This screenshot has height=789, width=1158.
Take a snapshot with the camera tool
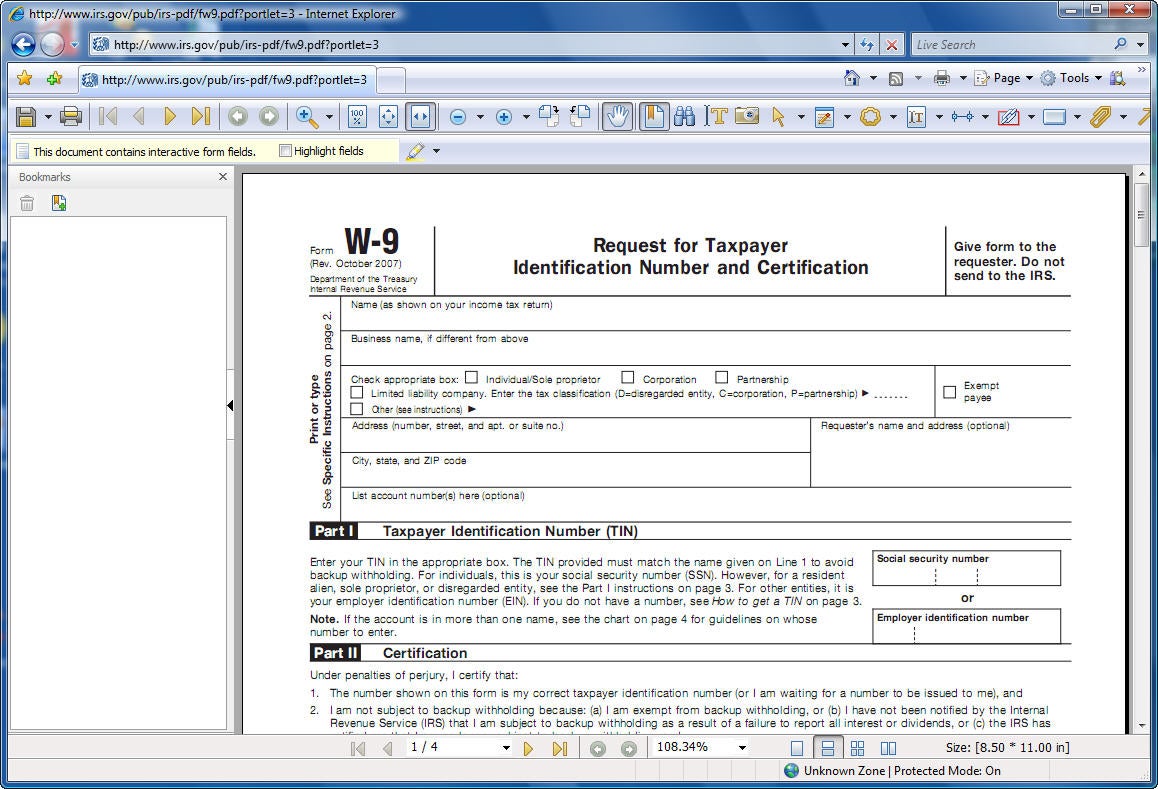tap(747, 117)
